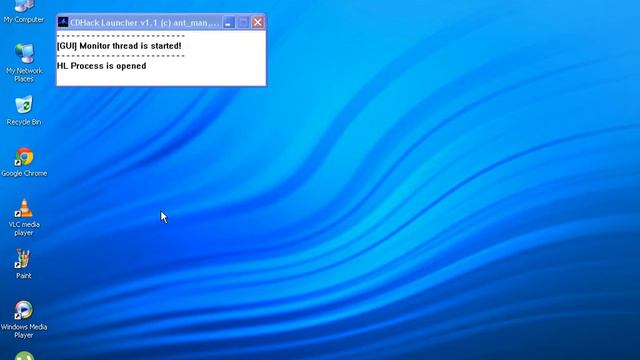Click the 'Google Chrome' label text

[x=24, y=173]
